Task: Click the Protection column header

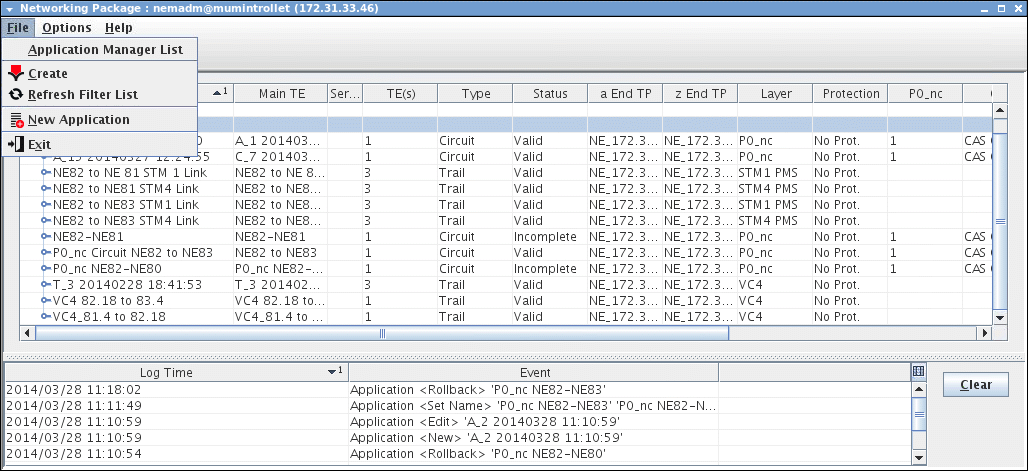Action: pyautogui.click(x=850, y=94)
